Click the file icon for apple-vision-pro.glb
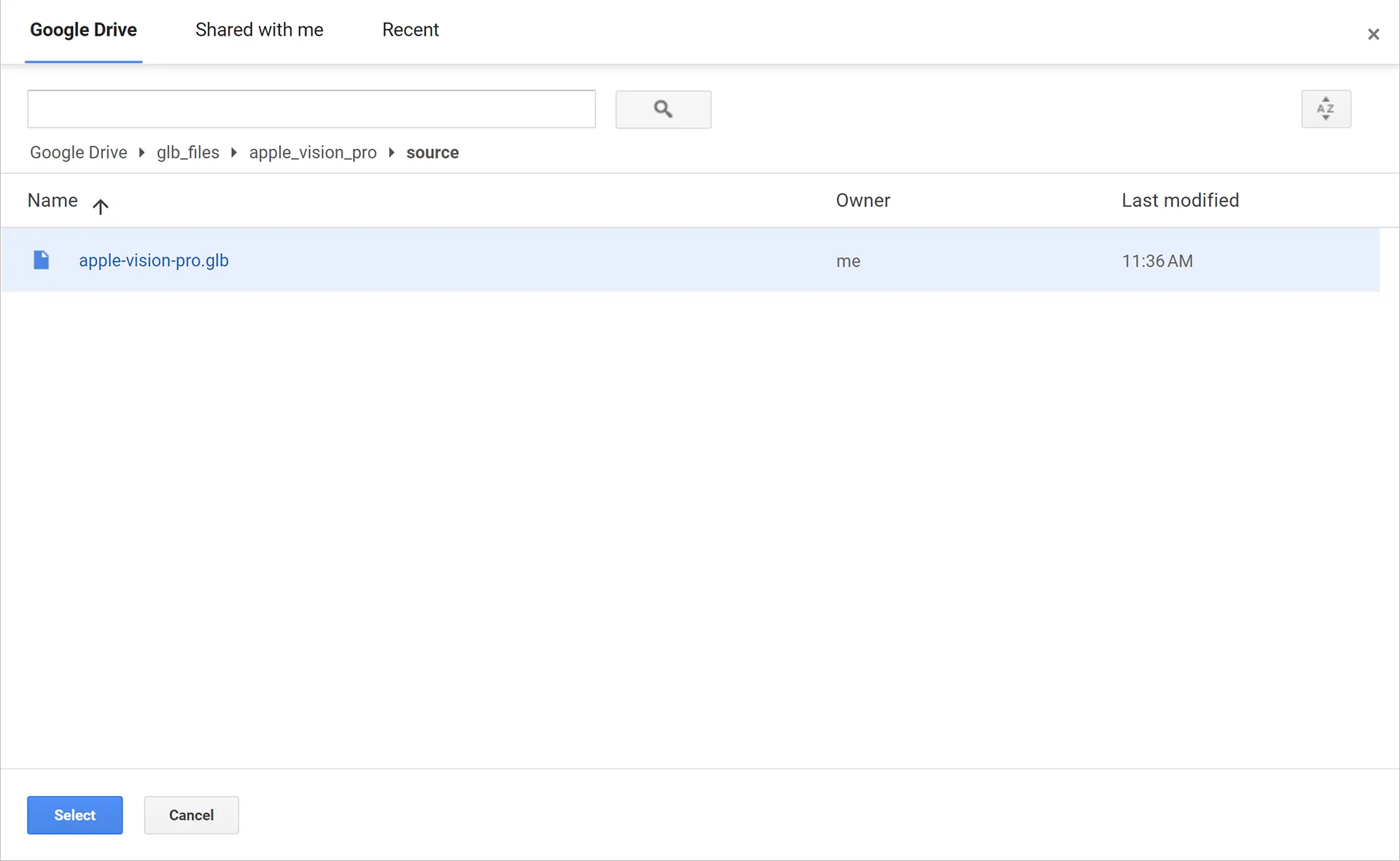Image resolution: width=1400 pixels, height=861 pixels. point(42,260)
